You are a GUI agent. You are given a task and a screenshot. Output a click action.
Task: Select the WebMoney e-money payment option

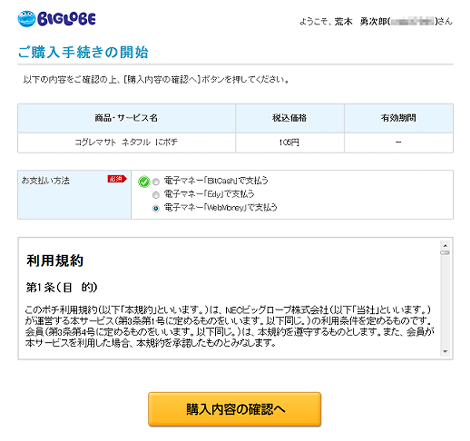156,208
